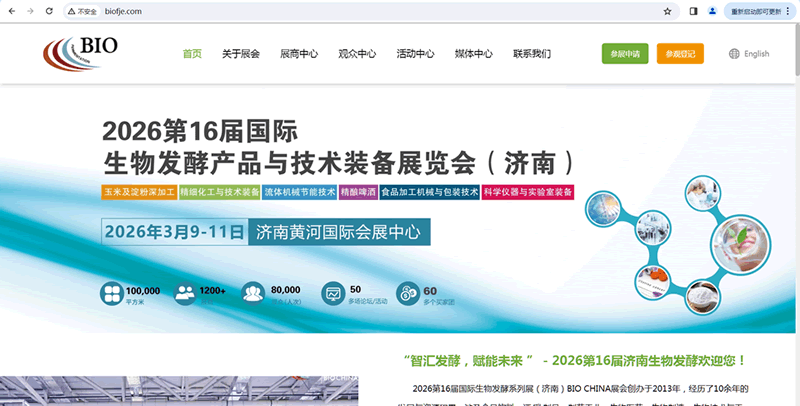Click the 80,000 visitors icon

(252, 294)
